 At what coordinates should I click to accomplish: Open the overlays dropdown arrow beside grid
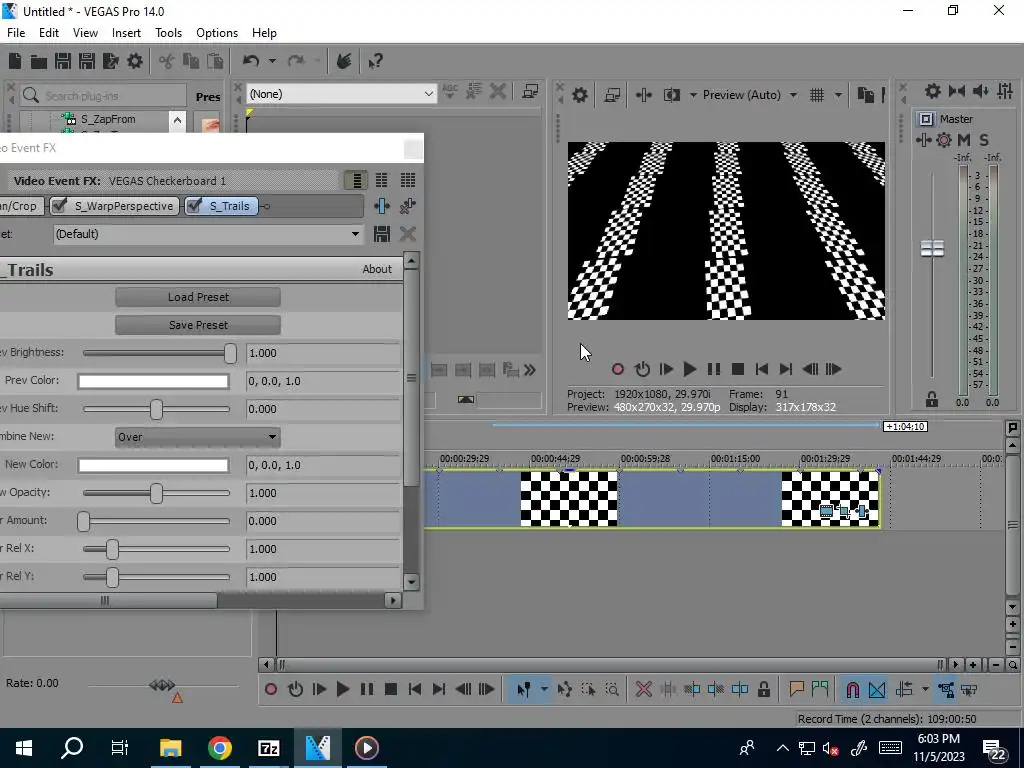point(838,95)
